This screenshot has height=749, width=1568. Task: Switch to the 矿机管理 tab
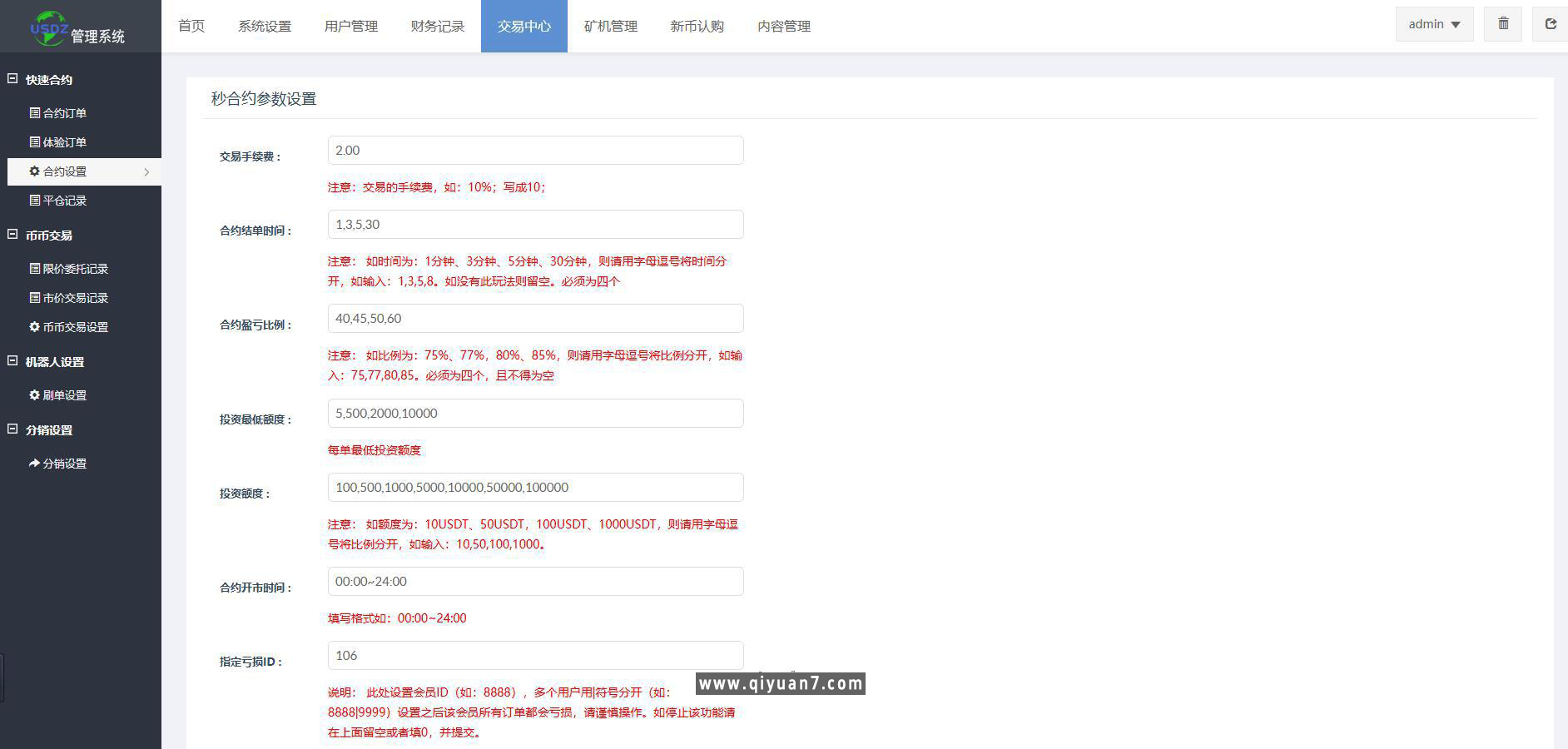[611, 27]
